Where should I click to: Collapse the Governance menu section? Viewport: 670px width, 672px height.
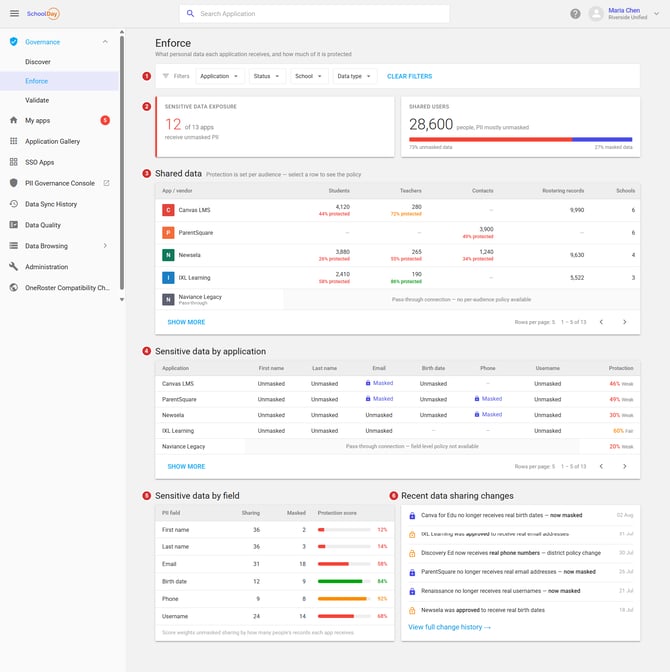coord(105,42)
